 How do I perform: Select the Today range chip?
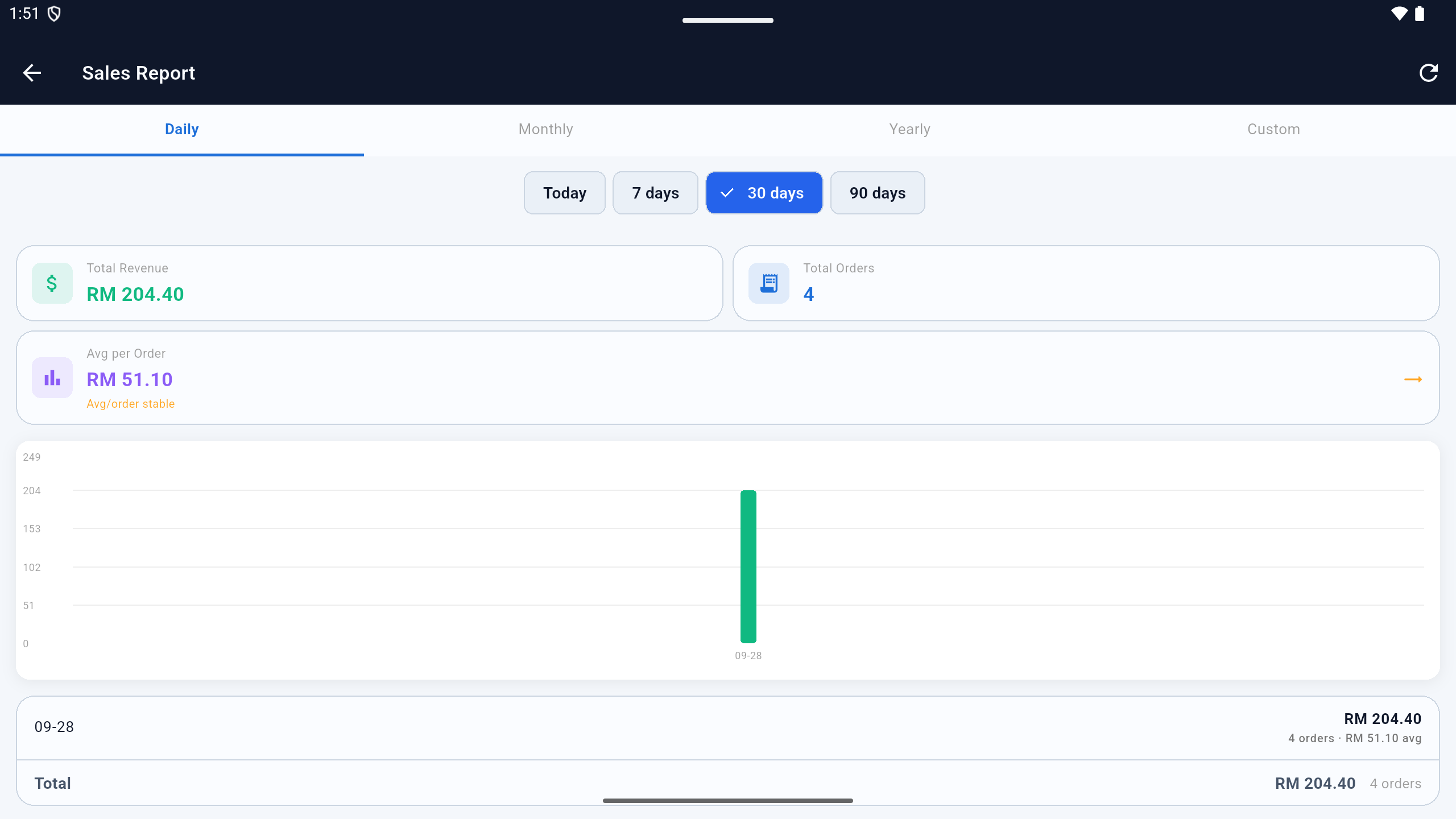[564, 193]
